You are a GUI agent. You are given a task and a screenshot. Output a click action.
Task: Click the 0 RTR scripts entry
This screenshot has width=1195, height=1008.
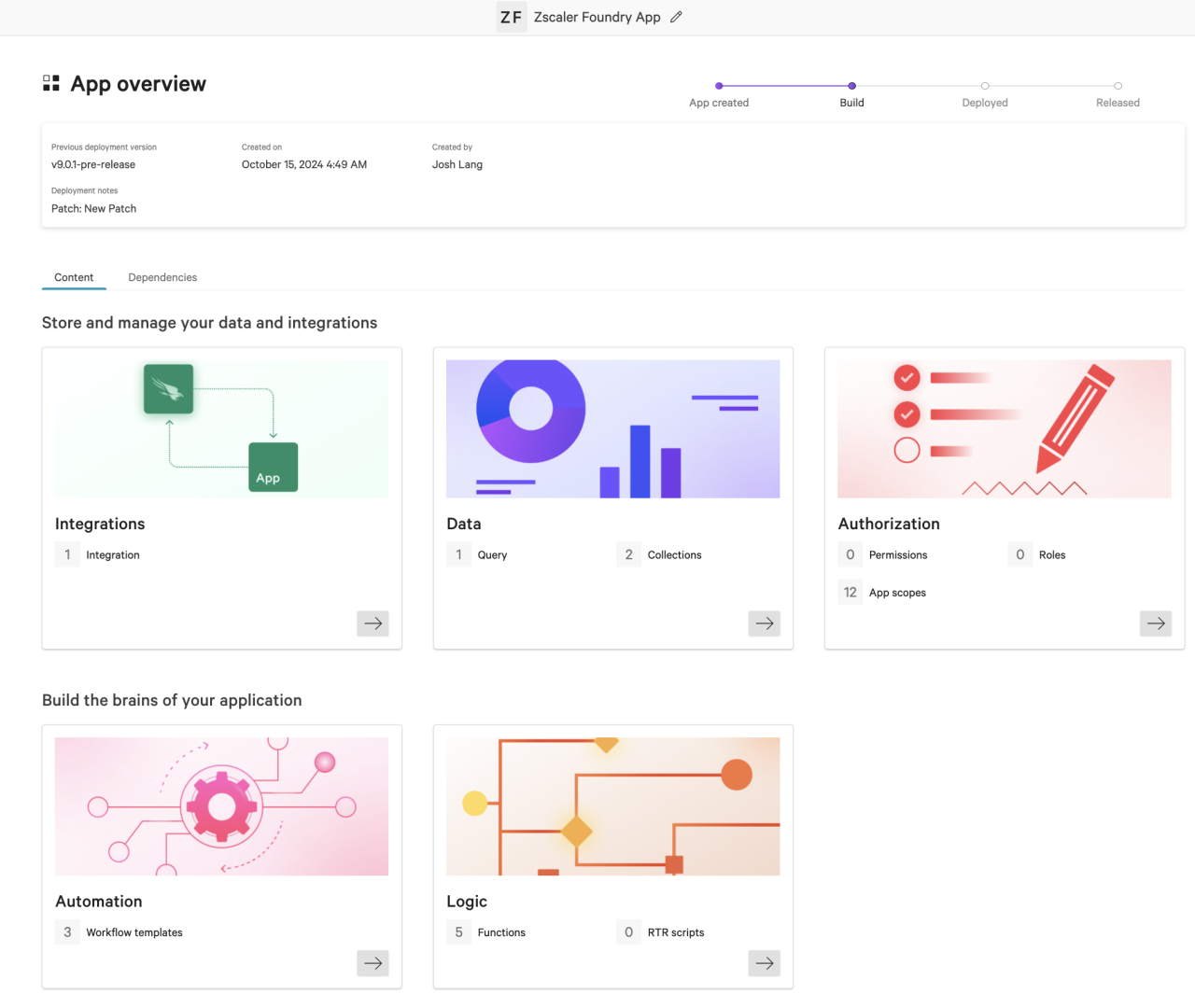tap(661, 932)
